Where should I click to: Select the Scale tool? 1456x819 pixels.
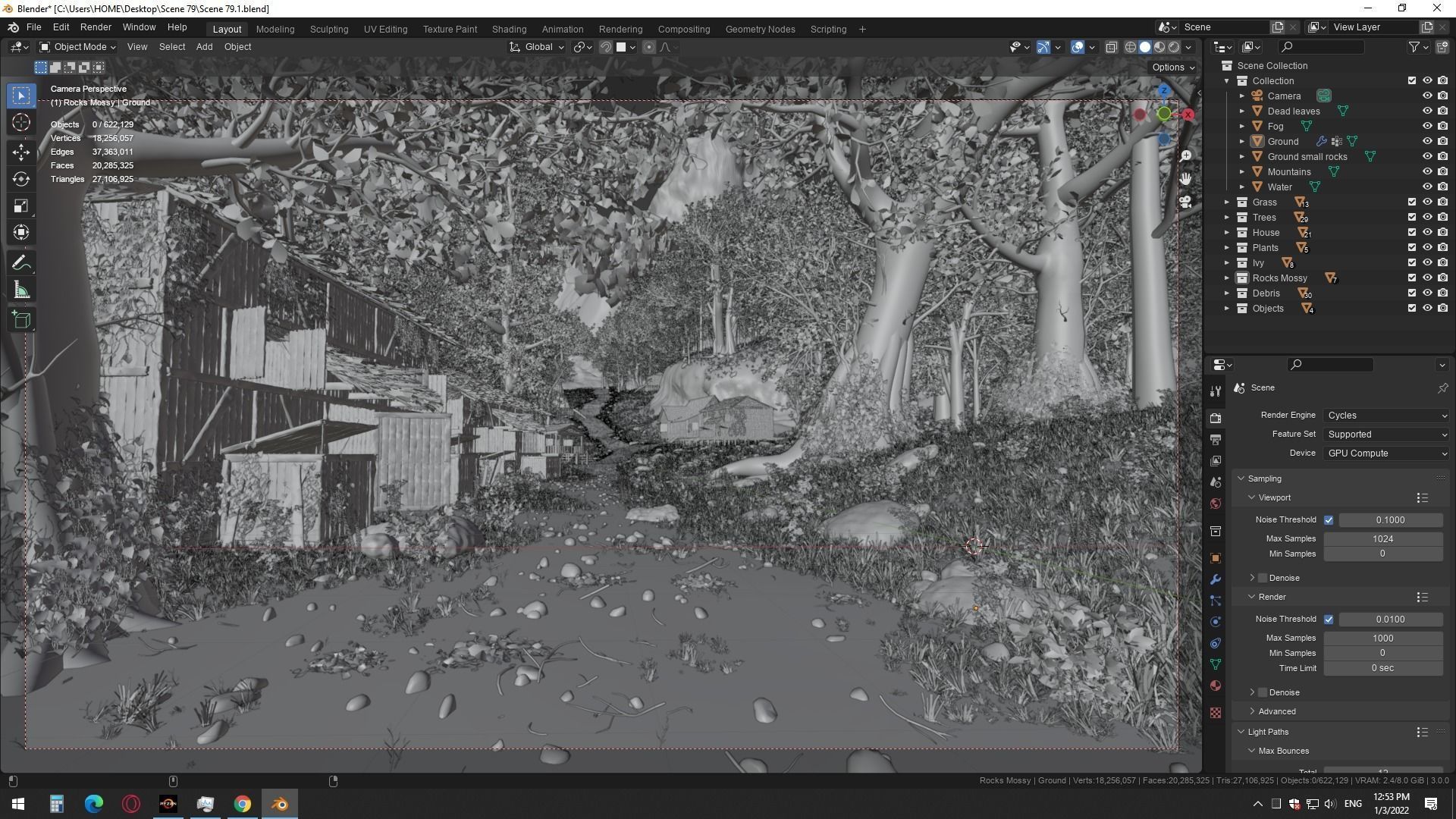pyautogui.click(x=21, y=206)
